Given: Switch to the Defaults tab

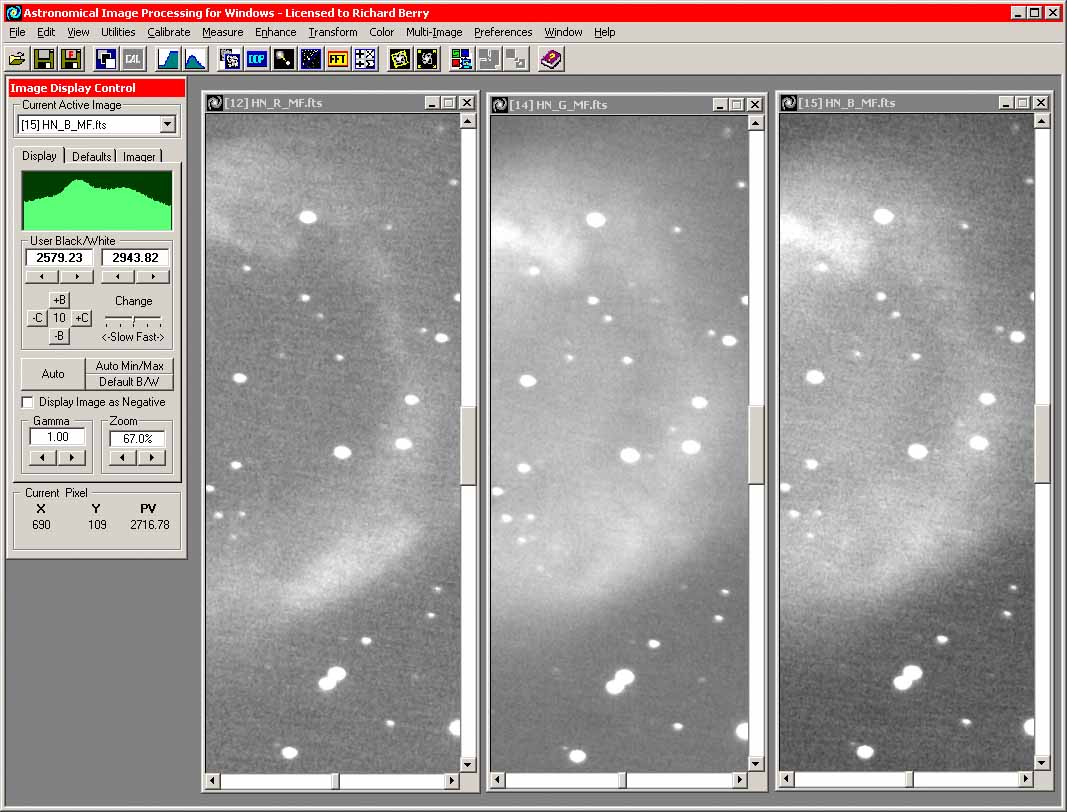Looking at the screenshot, I should (x=91, y=156).
